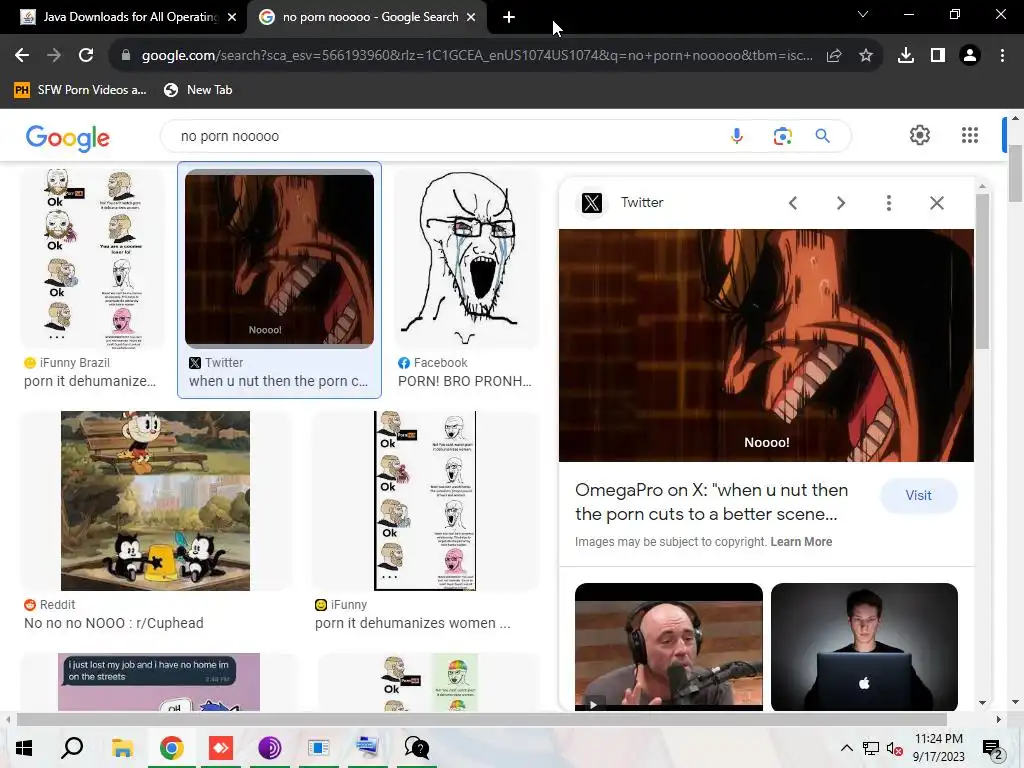Image resolution: width=1024 pixels, height=768 pixels.
Task: Search by image with the Google Lens icon
Action: pos(782,136)
